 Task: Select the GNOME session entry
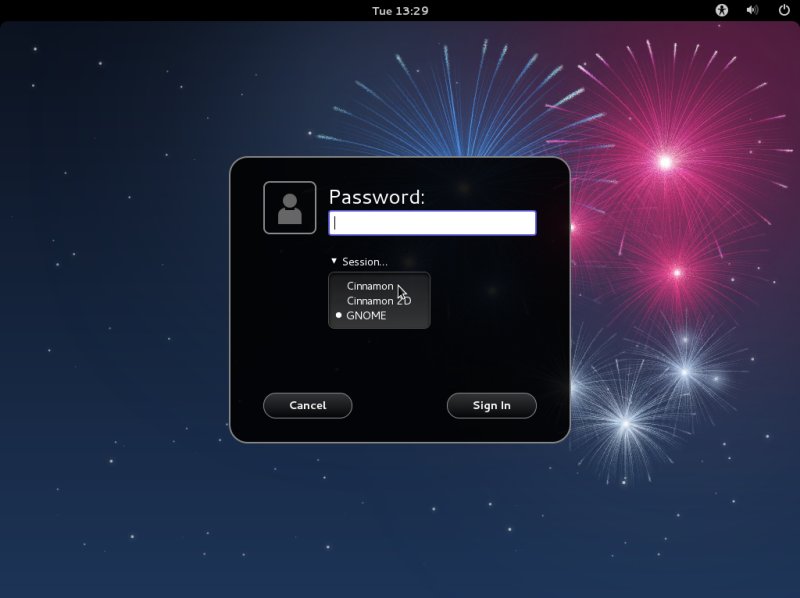coord(366,316)
